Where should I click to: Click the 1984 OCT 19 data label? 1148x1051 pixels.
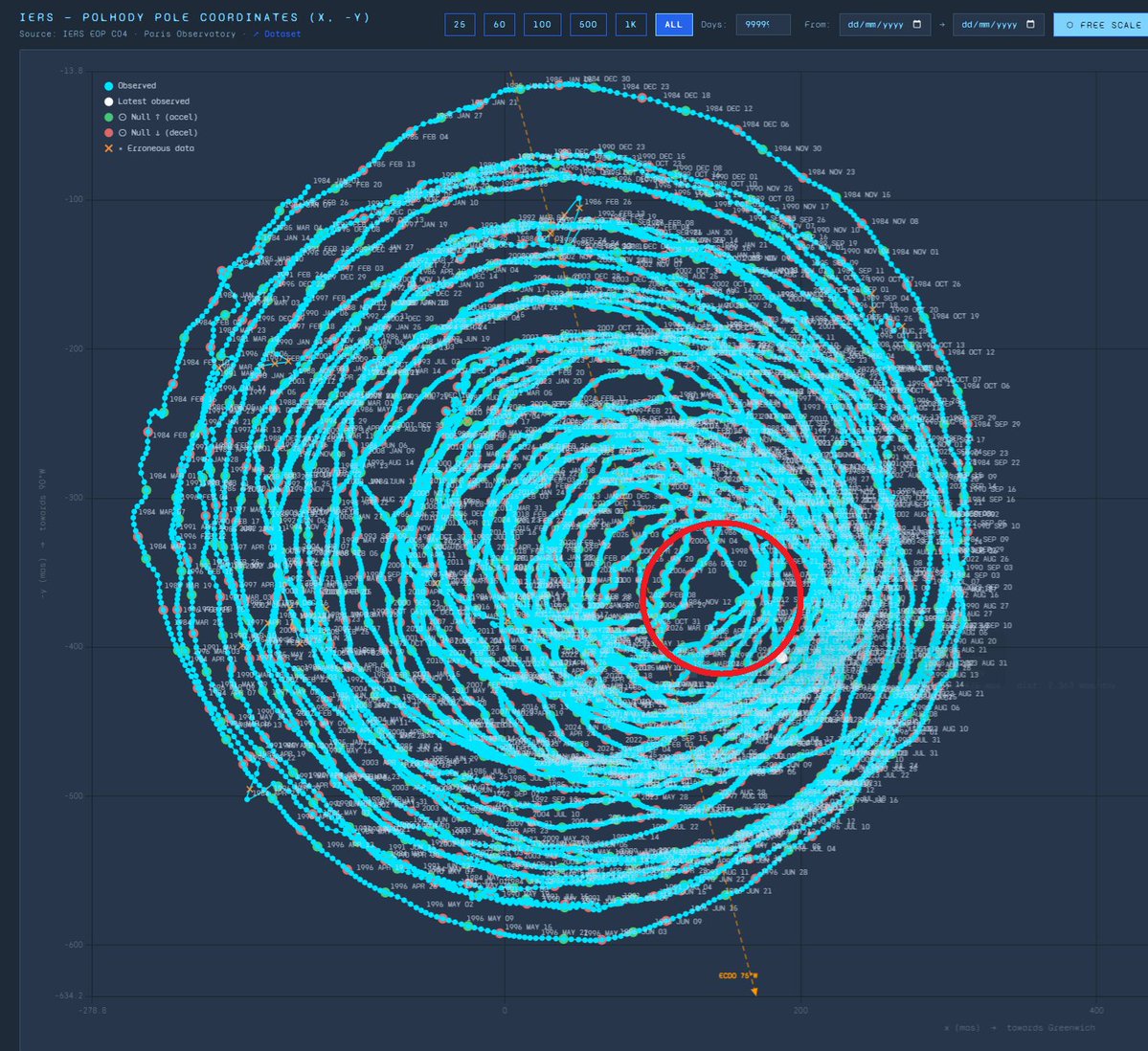click(x=956, y=316)
